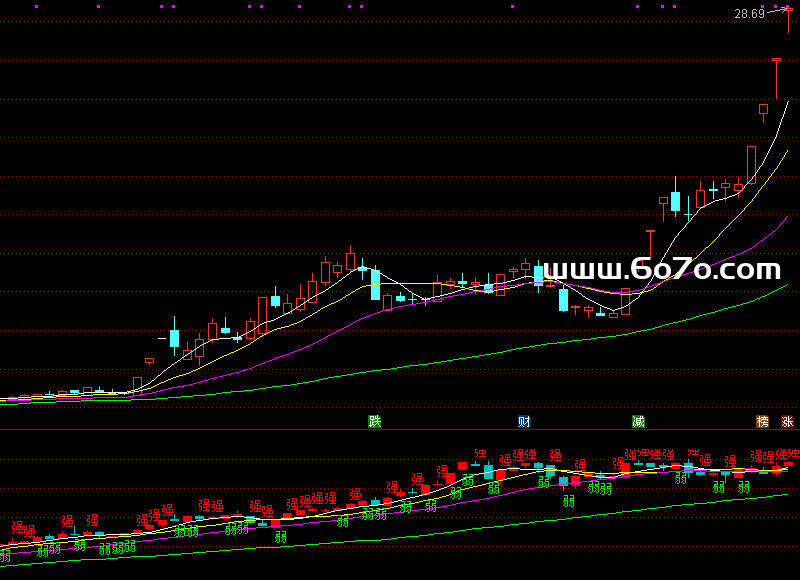Open the orange 榜 marker icon
The width and height of the screenshot is (800, 580).
tap(763, 421)
